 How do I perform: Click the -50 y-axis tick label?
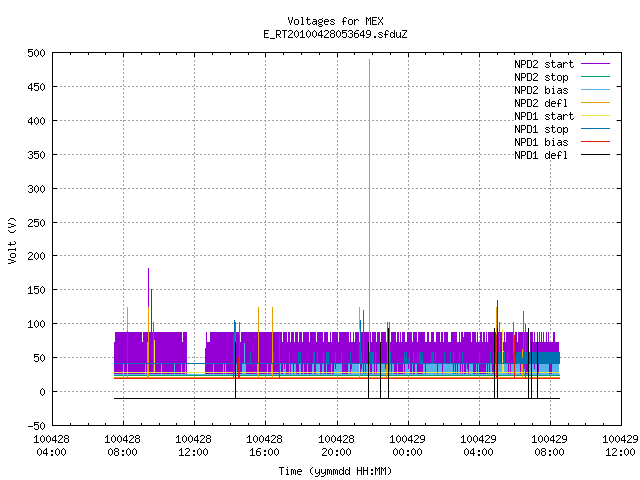point(36,426)
